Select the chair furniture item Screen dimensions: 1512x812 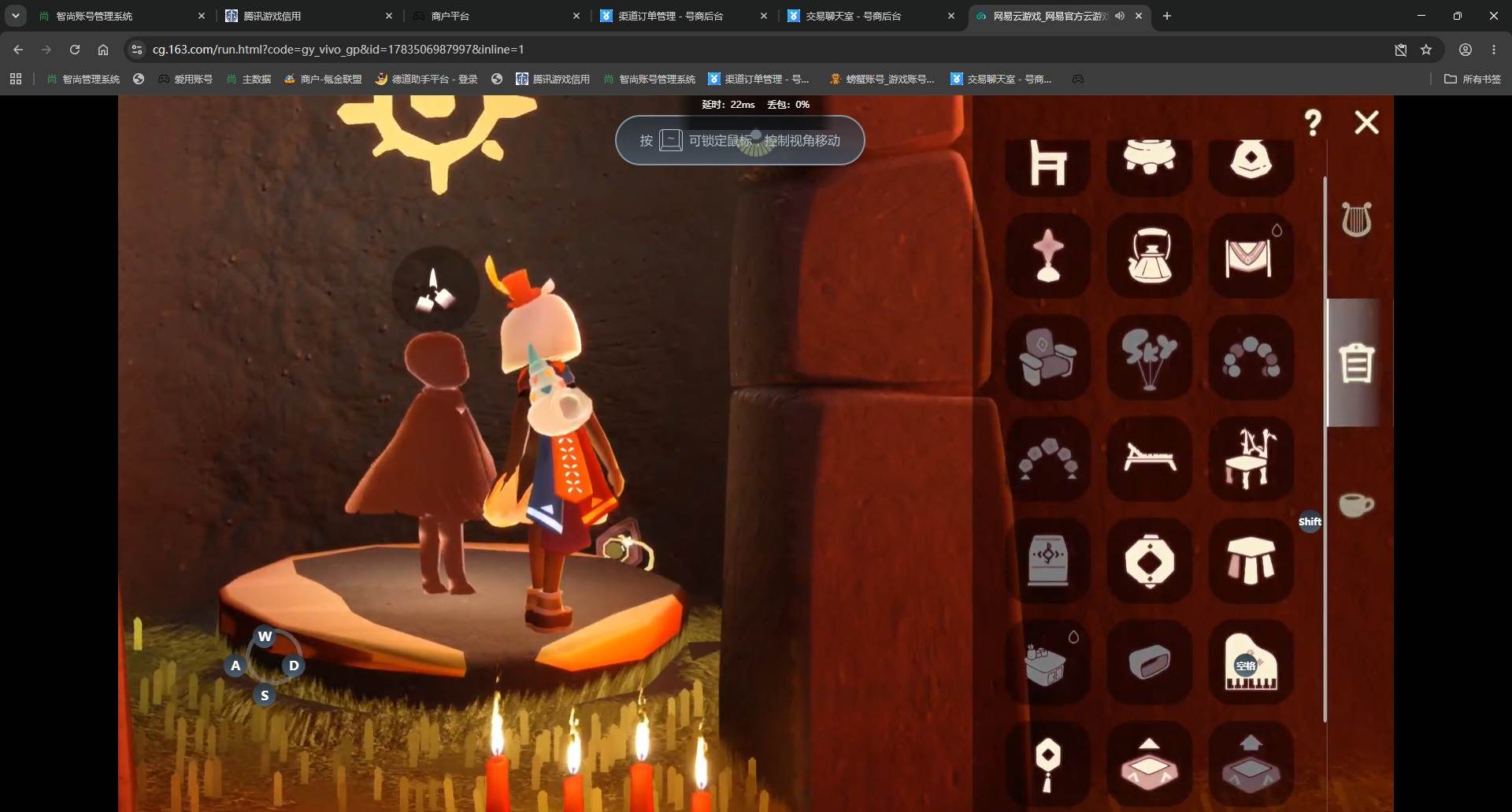1047,164
